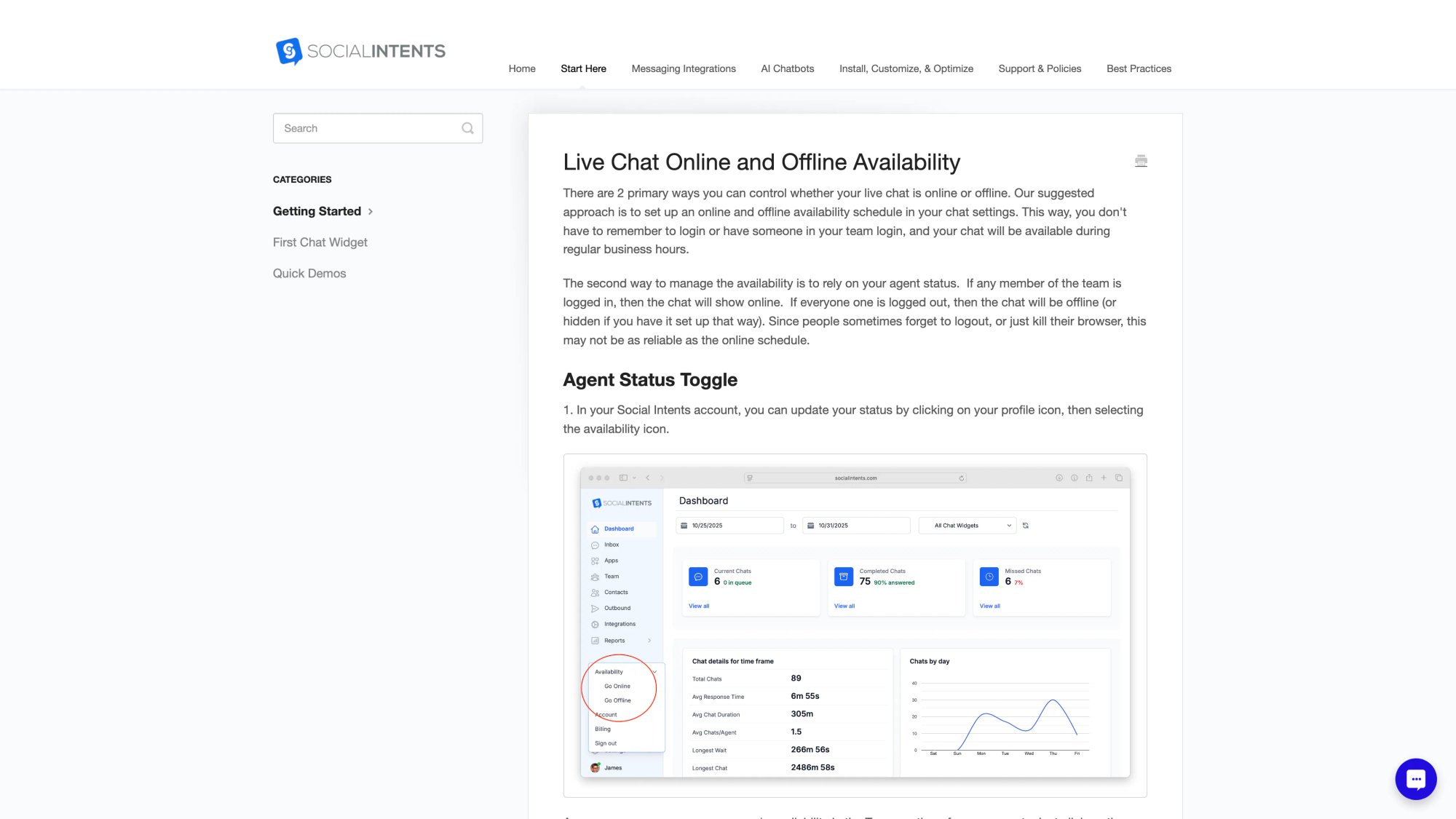Image resolution: width=1456 pixels, height=819 pixels.
Task: Open the AI Chatbots nav tab
Action: click(x=787, y=68)
